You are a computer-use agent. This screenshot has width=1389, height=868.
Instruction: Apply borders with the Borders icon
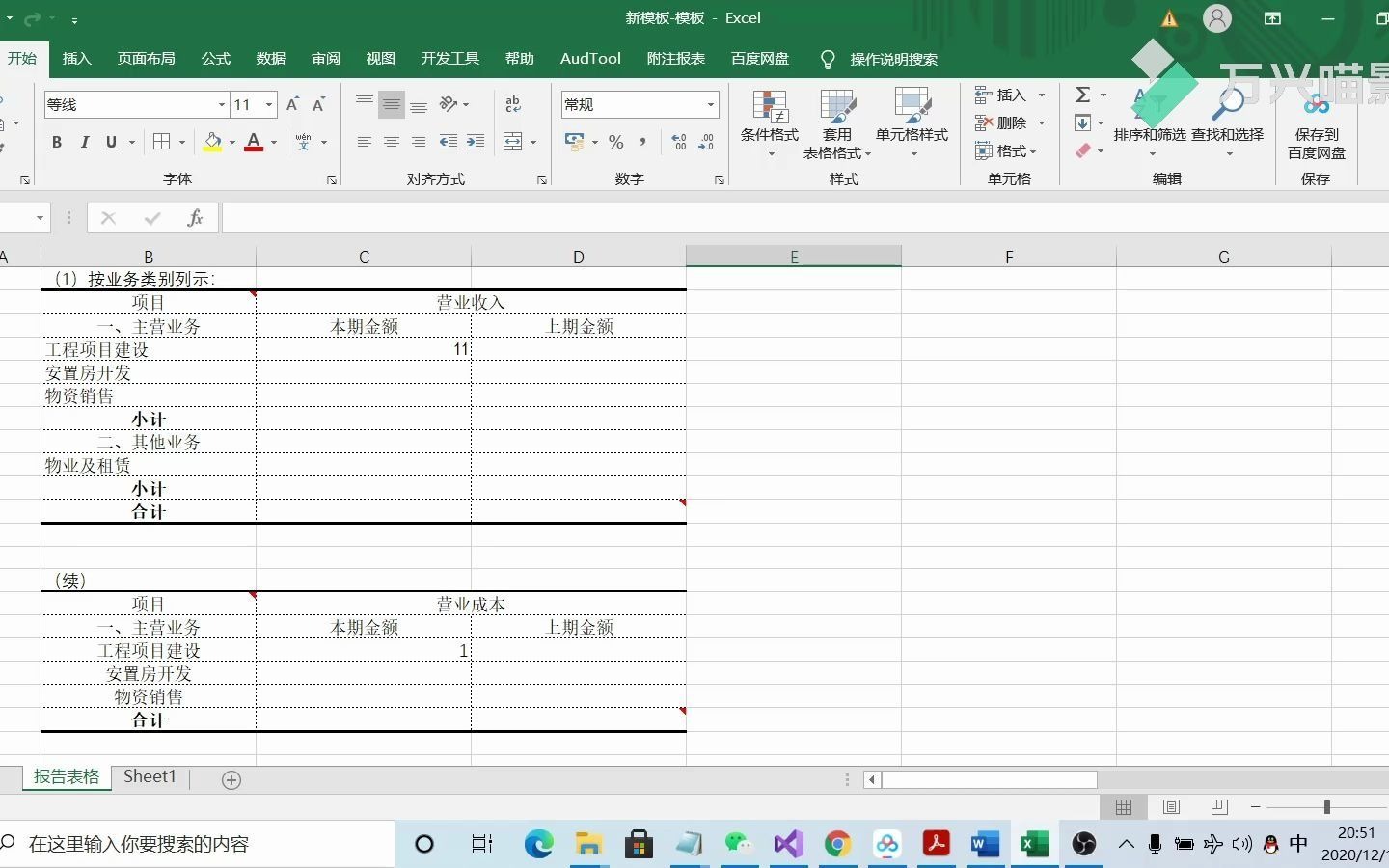[x=162, y=142]
